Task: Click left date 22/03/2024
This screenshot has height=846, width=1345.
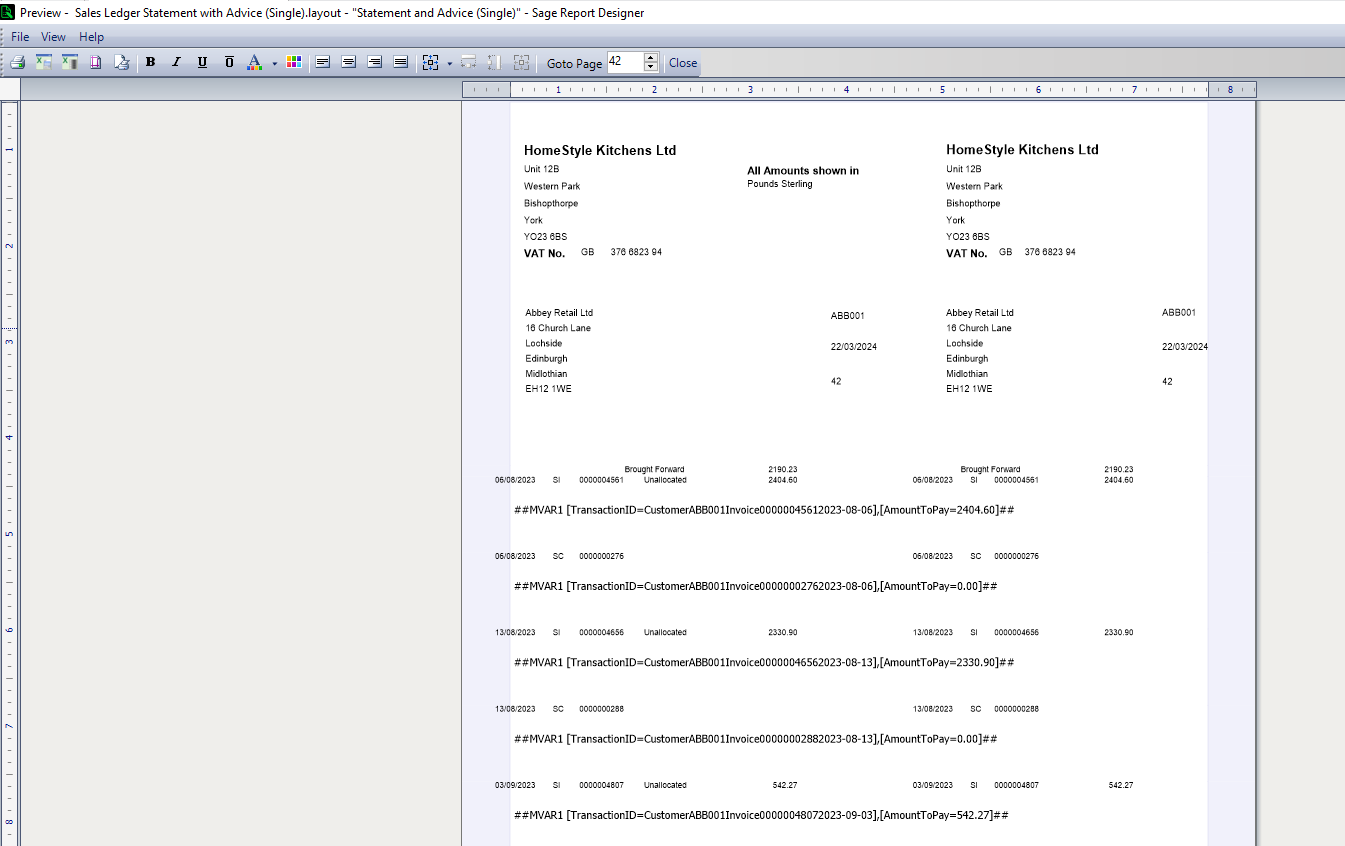Action: coord(854,347)
